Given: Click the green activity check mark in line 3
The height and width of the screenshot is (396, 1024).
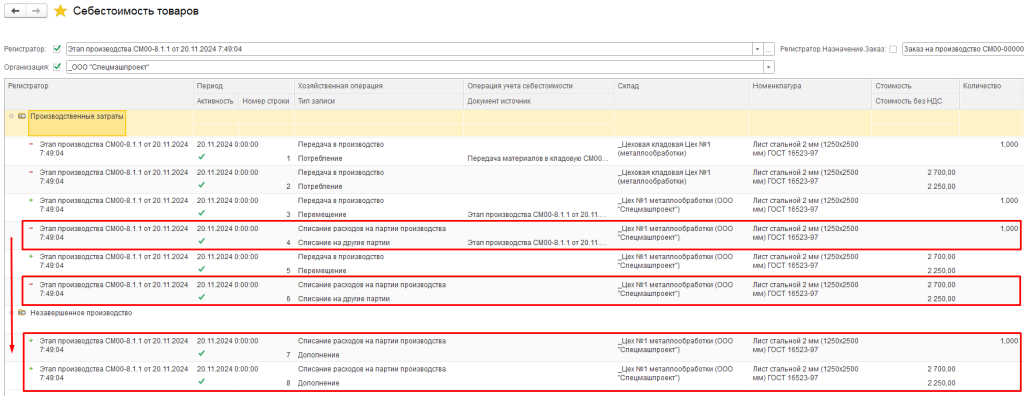Looking at the screenshot, I should 201,213.
